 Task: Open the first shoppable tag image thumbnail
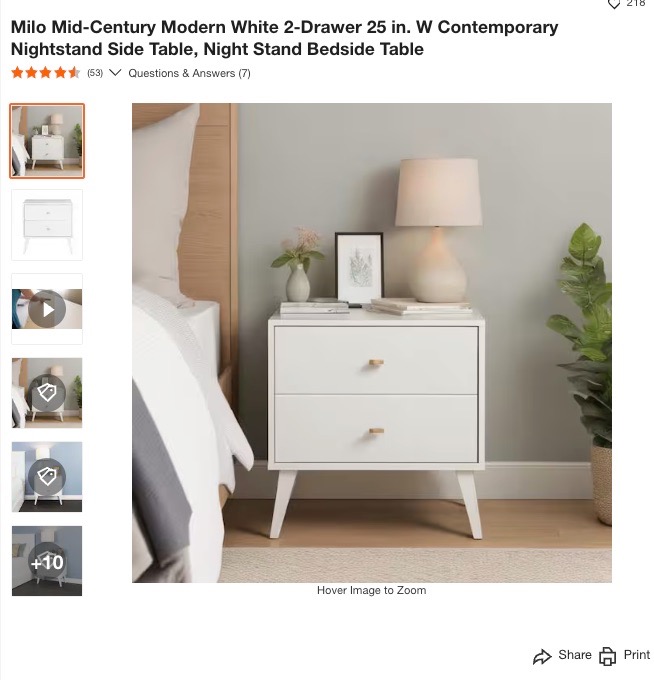click(47, 393)
